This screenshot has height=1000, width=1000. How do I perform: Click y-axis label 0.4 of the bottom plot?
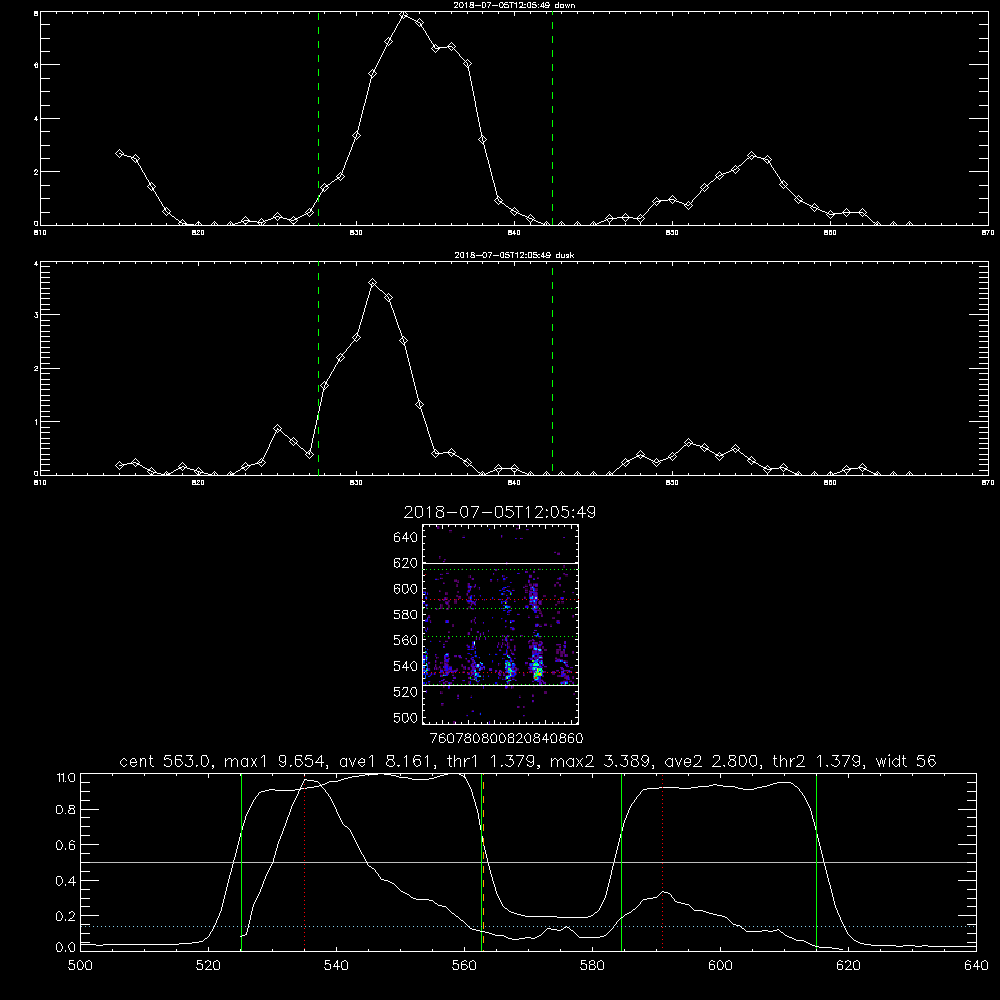pos(65,881)
